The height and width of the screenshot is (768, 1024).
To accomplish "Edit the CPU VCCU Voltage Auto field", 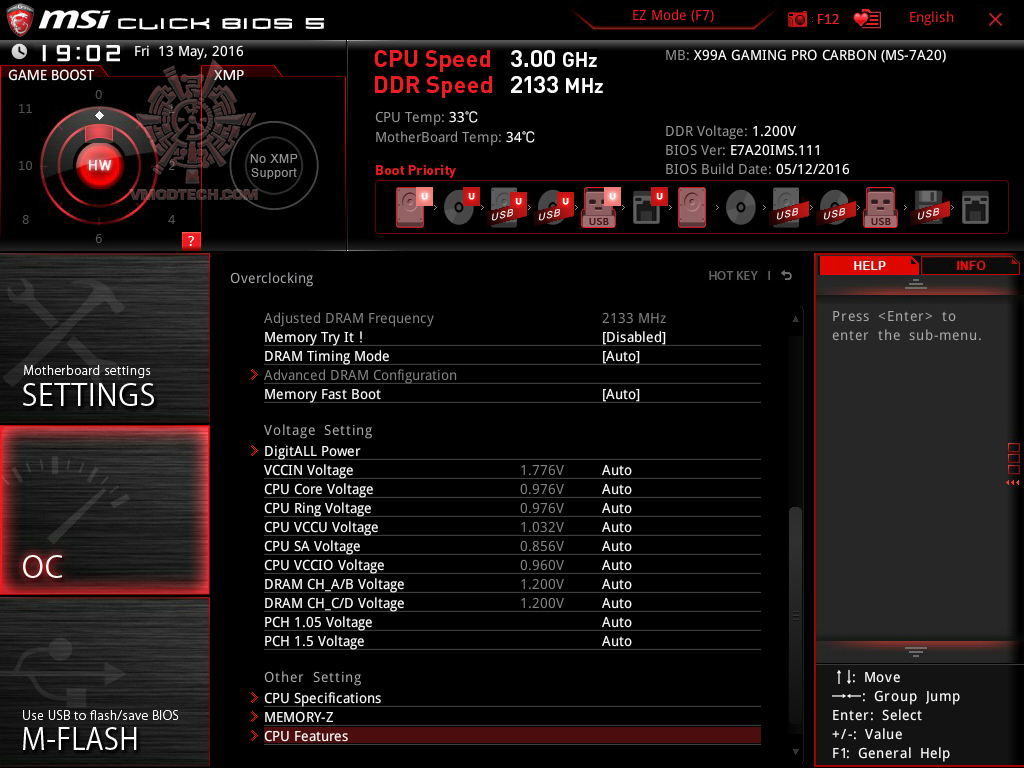I will click(616, 526).
